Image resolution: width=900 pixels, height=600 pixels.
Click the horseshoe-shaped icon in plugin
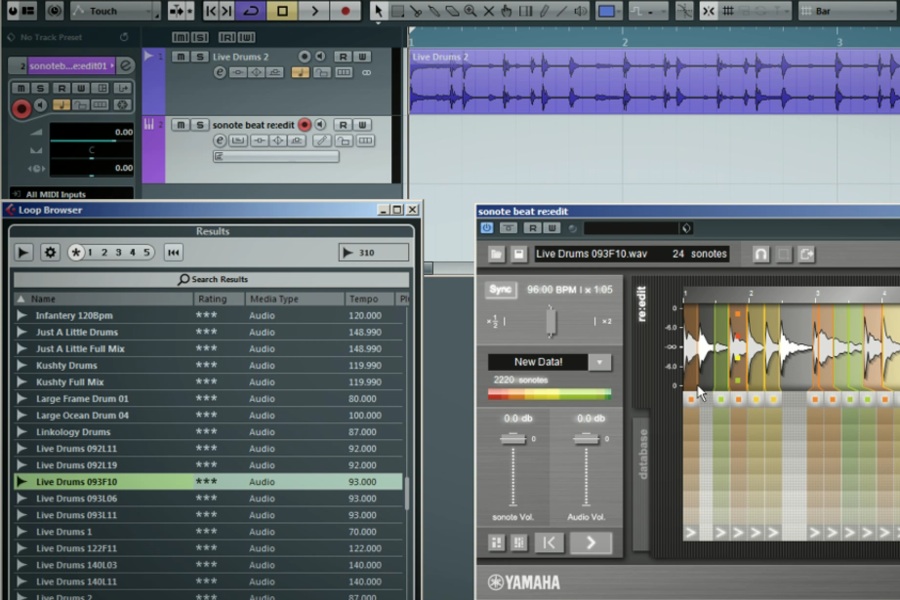(761, 254)
